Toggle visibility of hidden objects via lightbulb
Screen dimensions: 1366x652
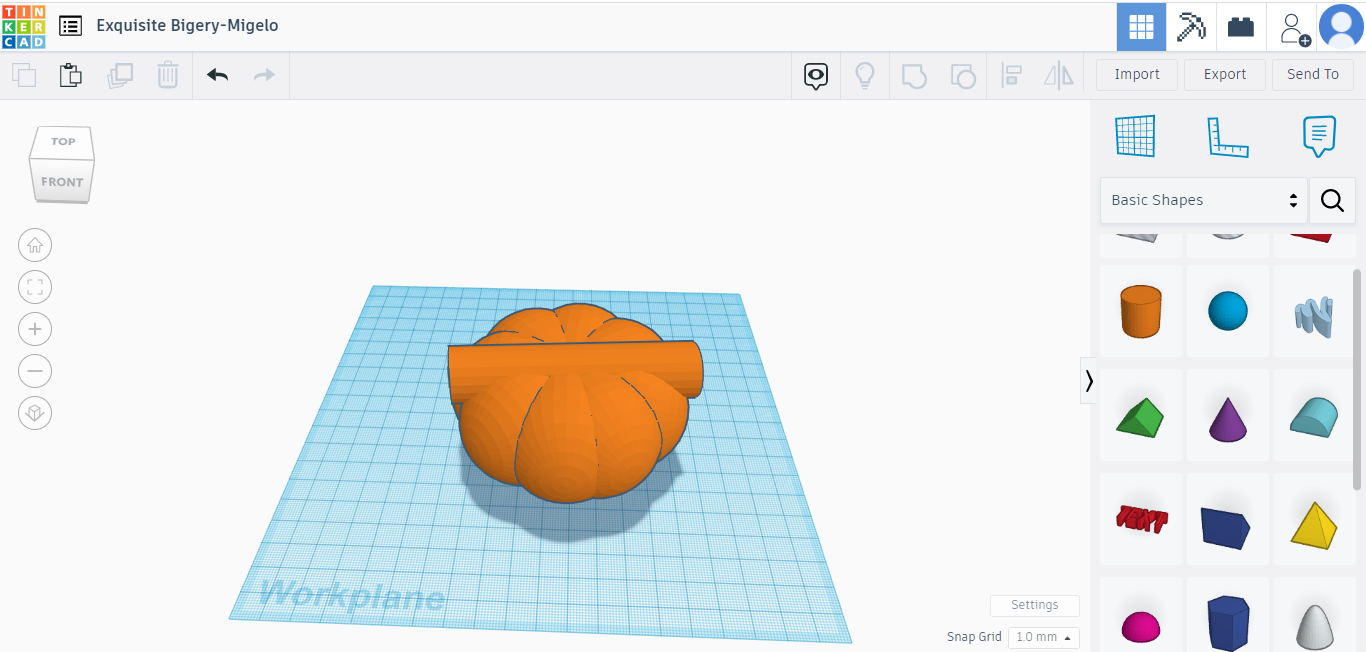coord(865,74)
